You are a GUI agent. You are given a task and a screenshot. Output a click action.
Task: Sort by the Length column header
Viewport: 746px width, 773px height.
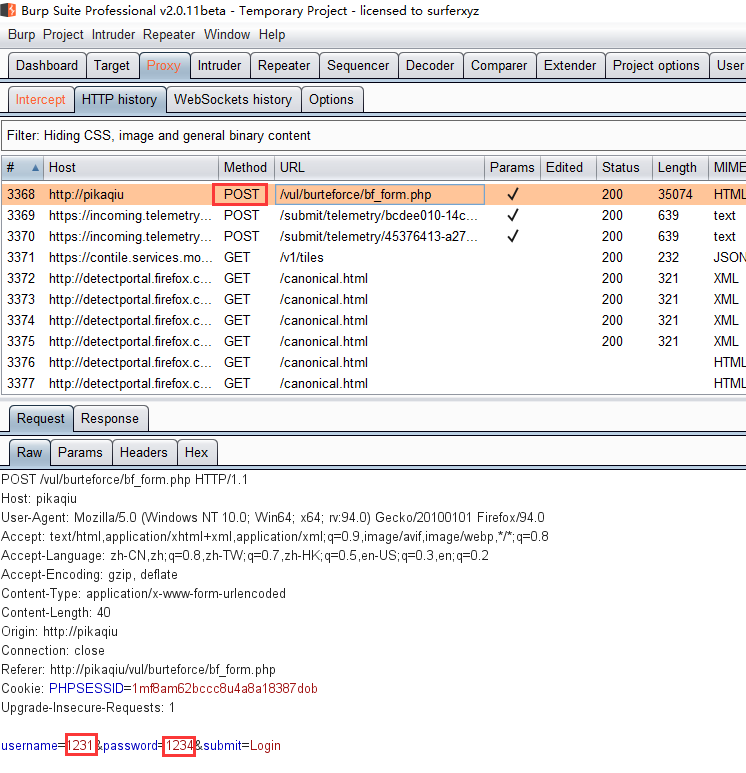(x=680, y=168)
